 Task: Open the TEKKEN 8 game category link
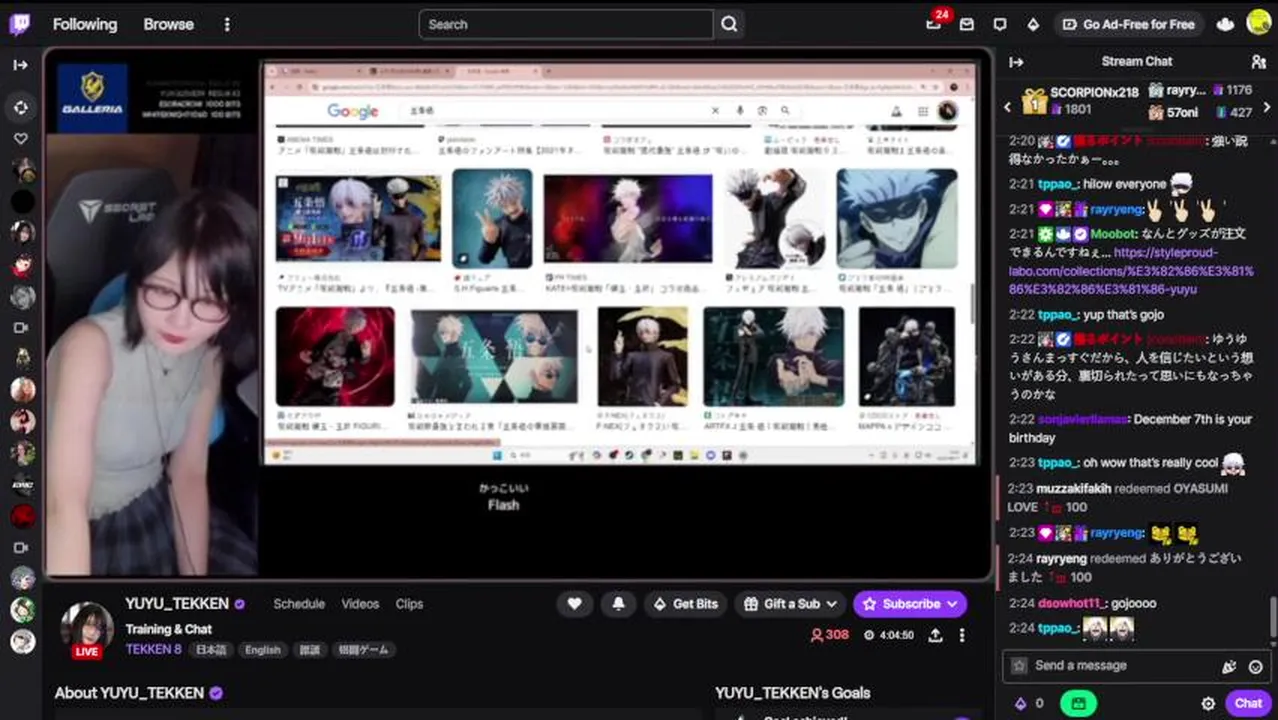pos(153,649)
